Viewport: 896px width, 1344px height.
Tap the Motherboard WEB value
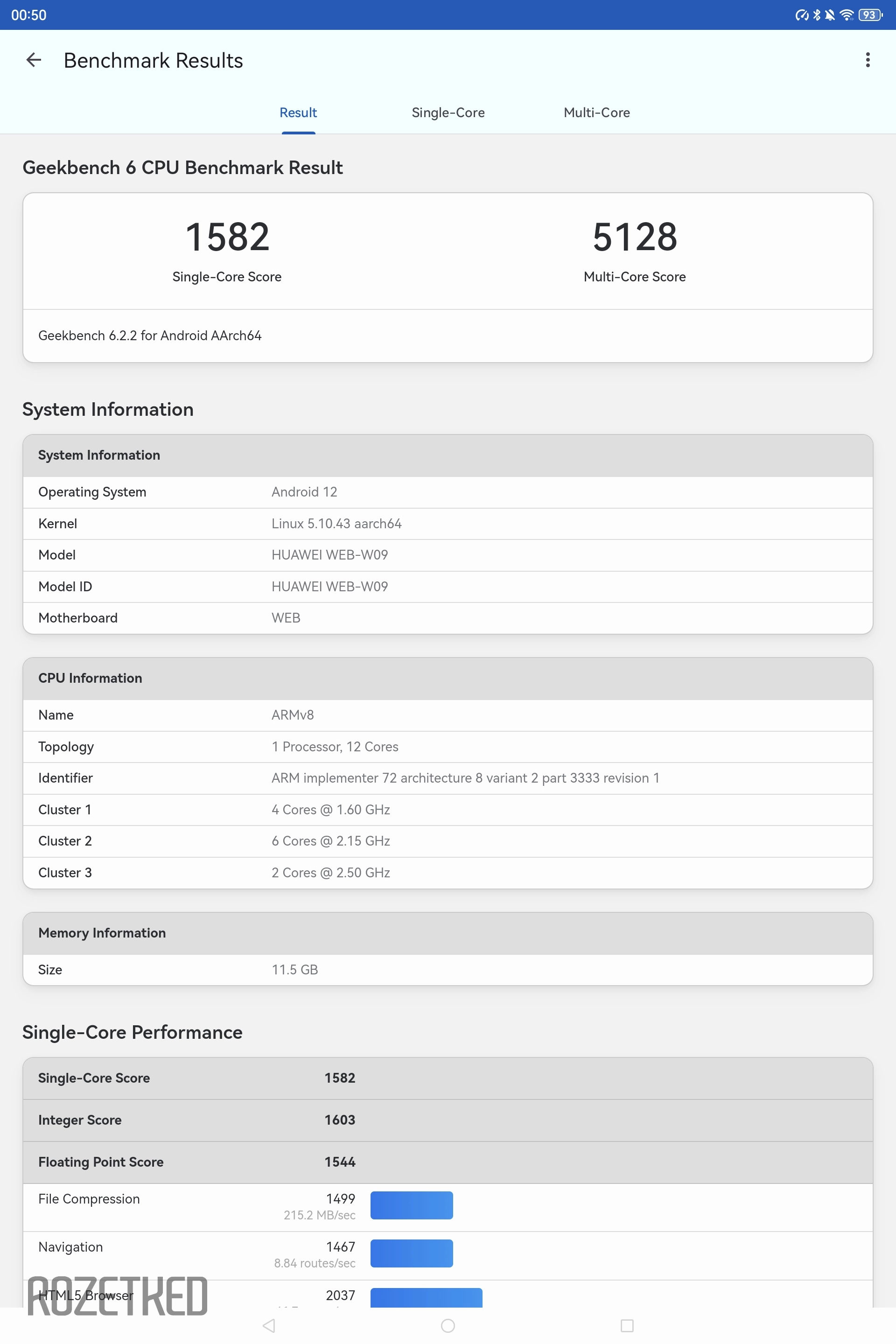286,618
